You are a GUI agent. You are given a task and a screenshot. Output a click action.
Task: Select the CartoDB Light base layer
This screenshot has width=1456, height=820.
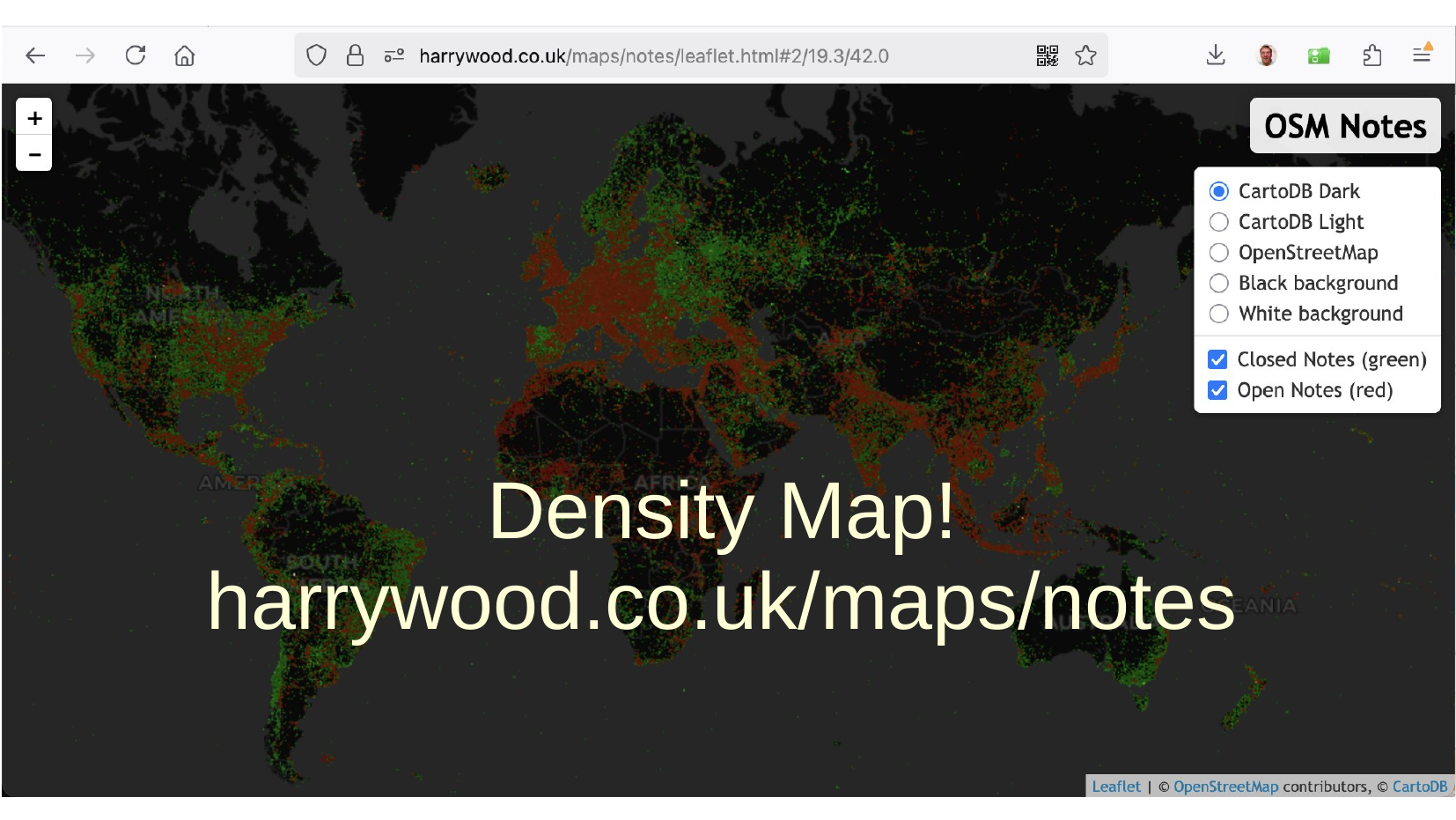click(x=1219, y=222)
